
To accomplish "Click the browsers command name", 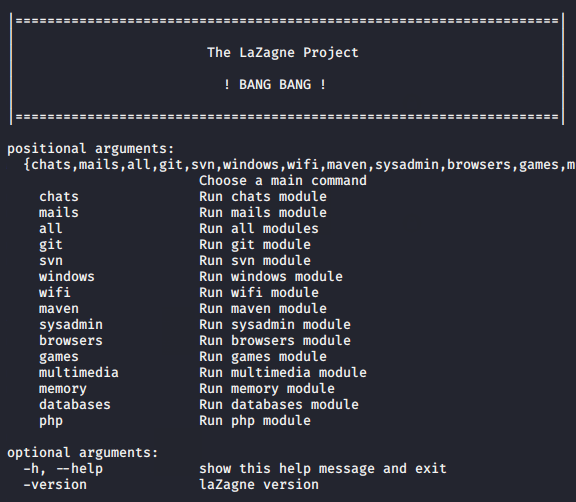I will [71, 340].
